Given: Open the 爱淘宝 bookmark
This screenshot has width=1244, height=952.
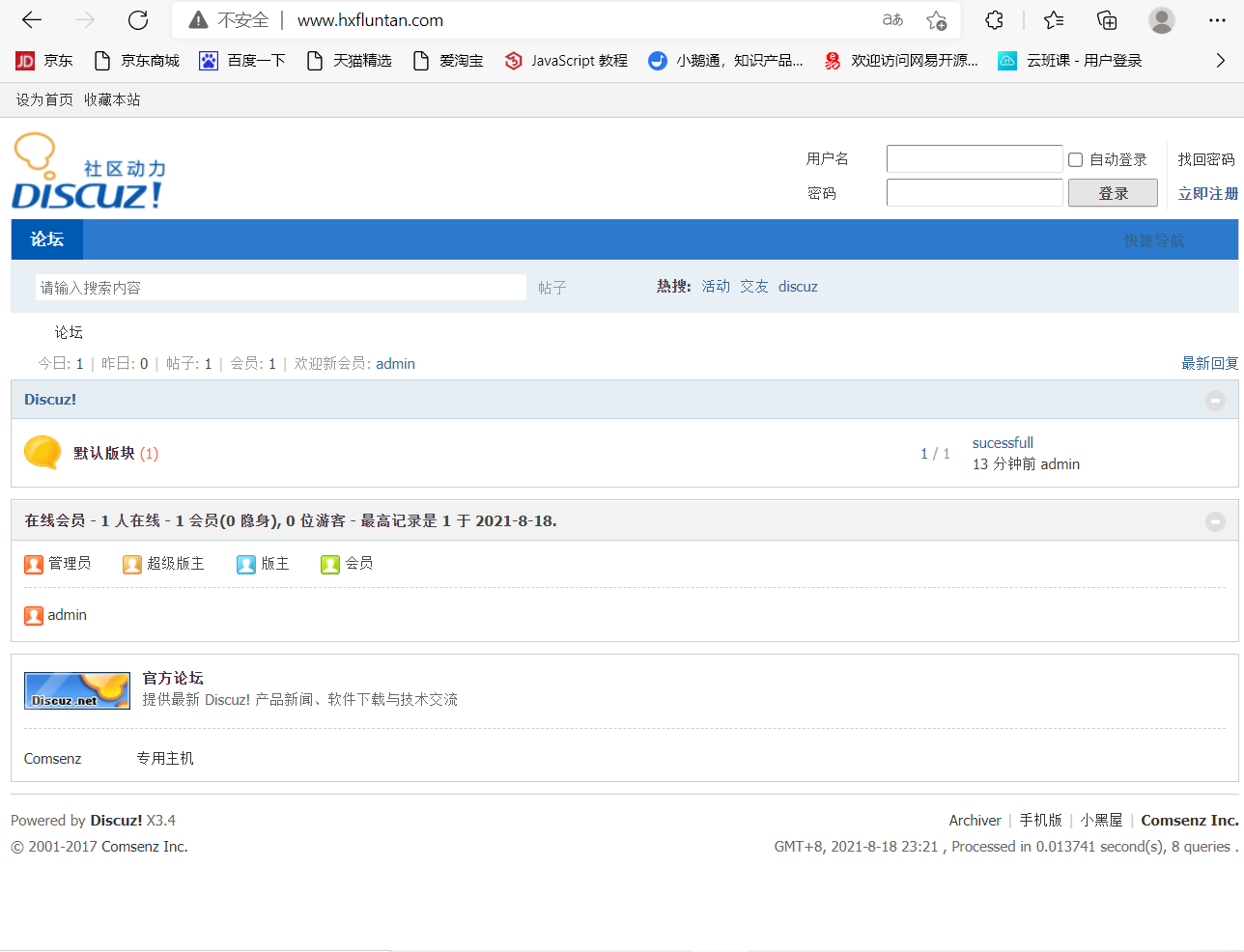Looking at the screenshot, I should pos(447,61).
